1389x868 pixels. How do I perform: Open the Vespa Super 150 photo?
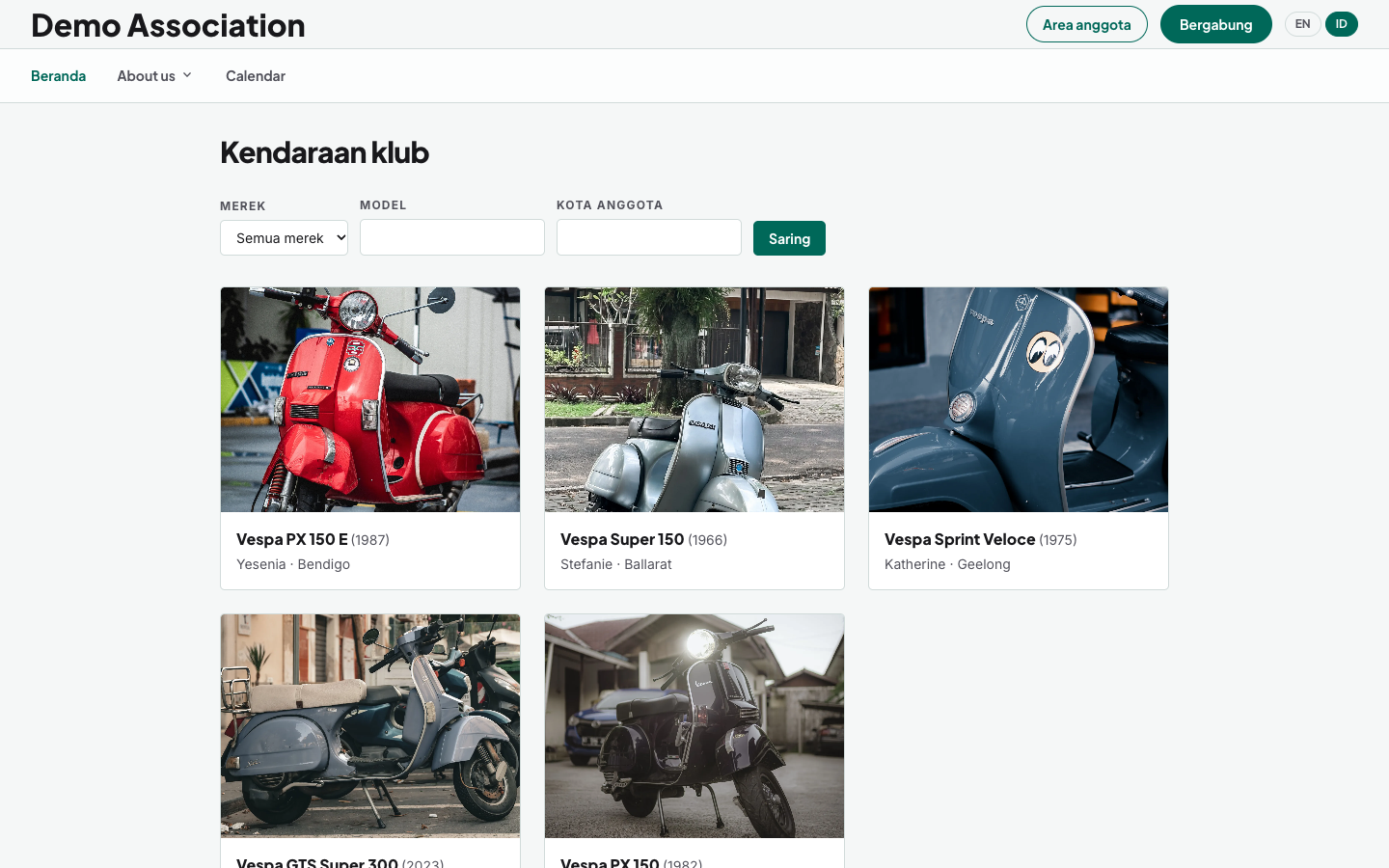(694, 399)
